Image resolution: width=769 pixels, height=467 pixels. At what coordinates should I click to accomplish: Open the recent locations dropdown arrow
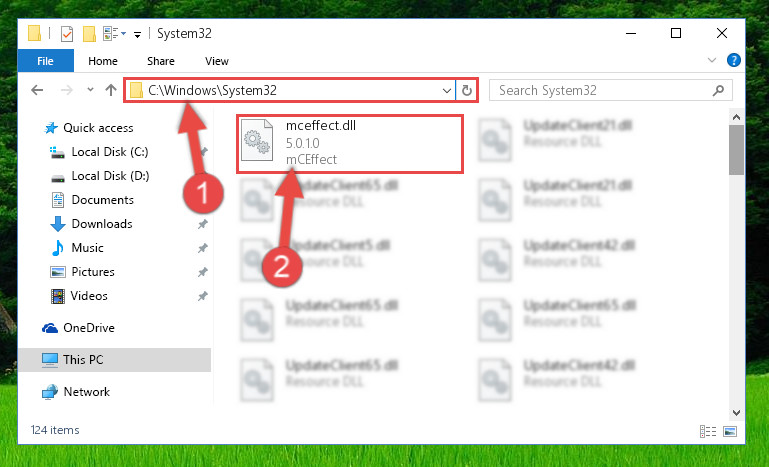pyautogui.click(x=90, y=90)
